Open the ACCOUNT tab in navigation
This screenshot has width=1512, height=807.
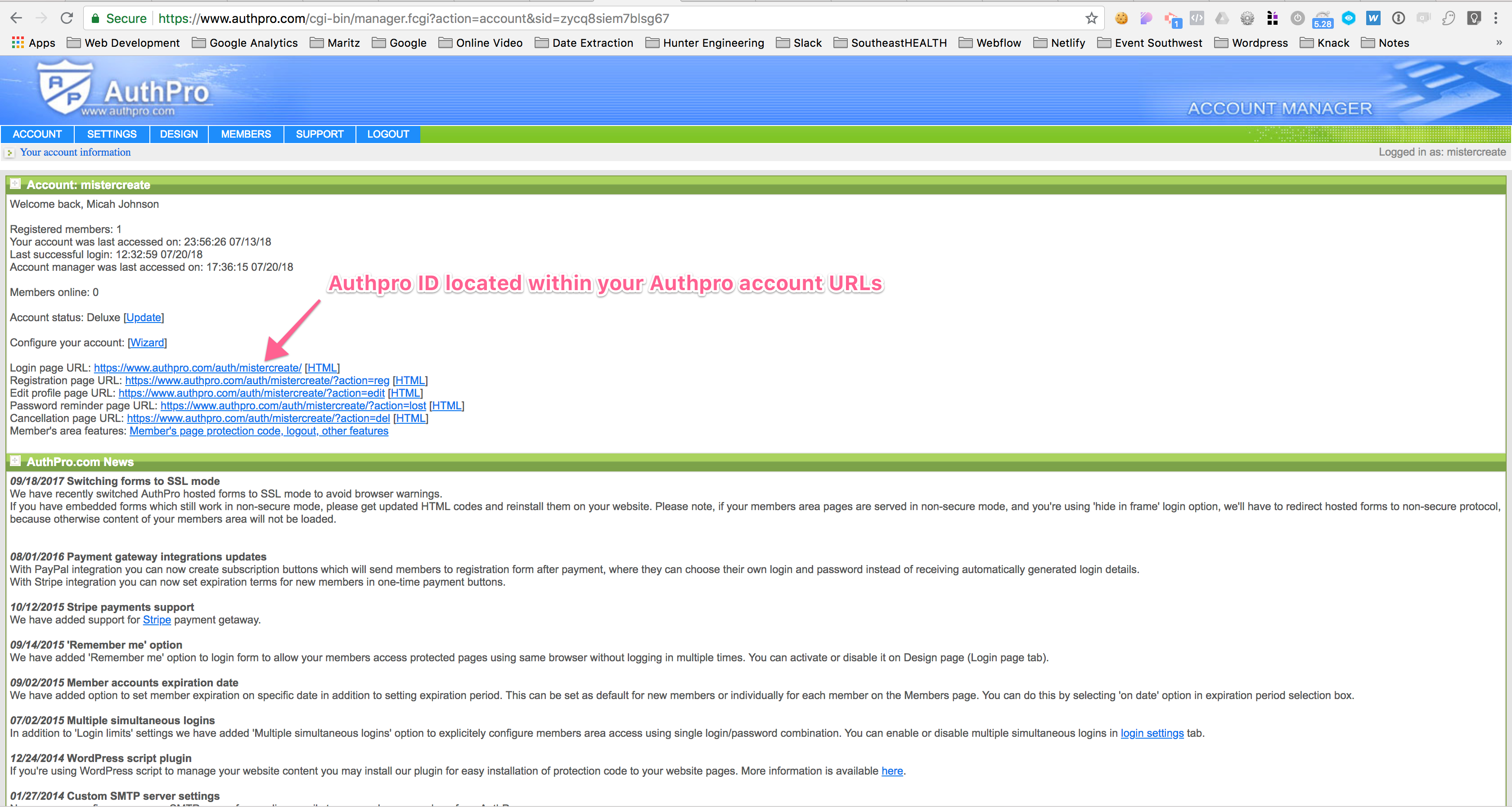tap(38, 134)
